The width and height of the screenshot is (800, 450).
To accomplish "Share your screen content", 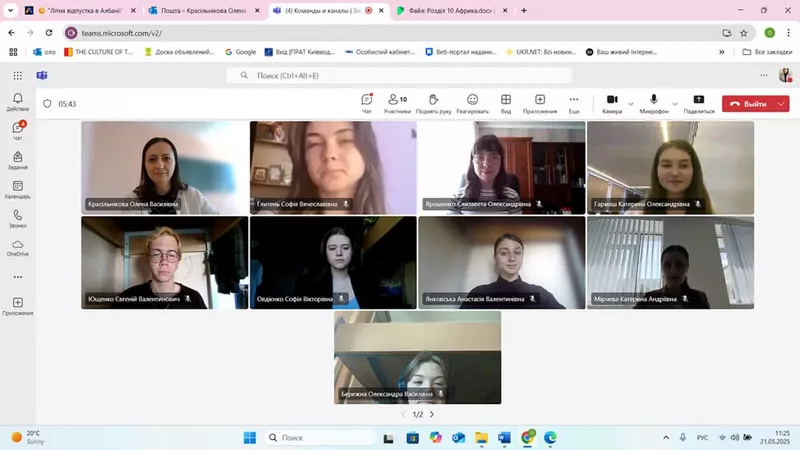I will click(x=698, y=103).
